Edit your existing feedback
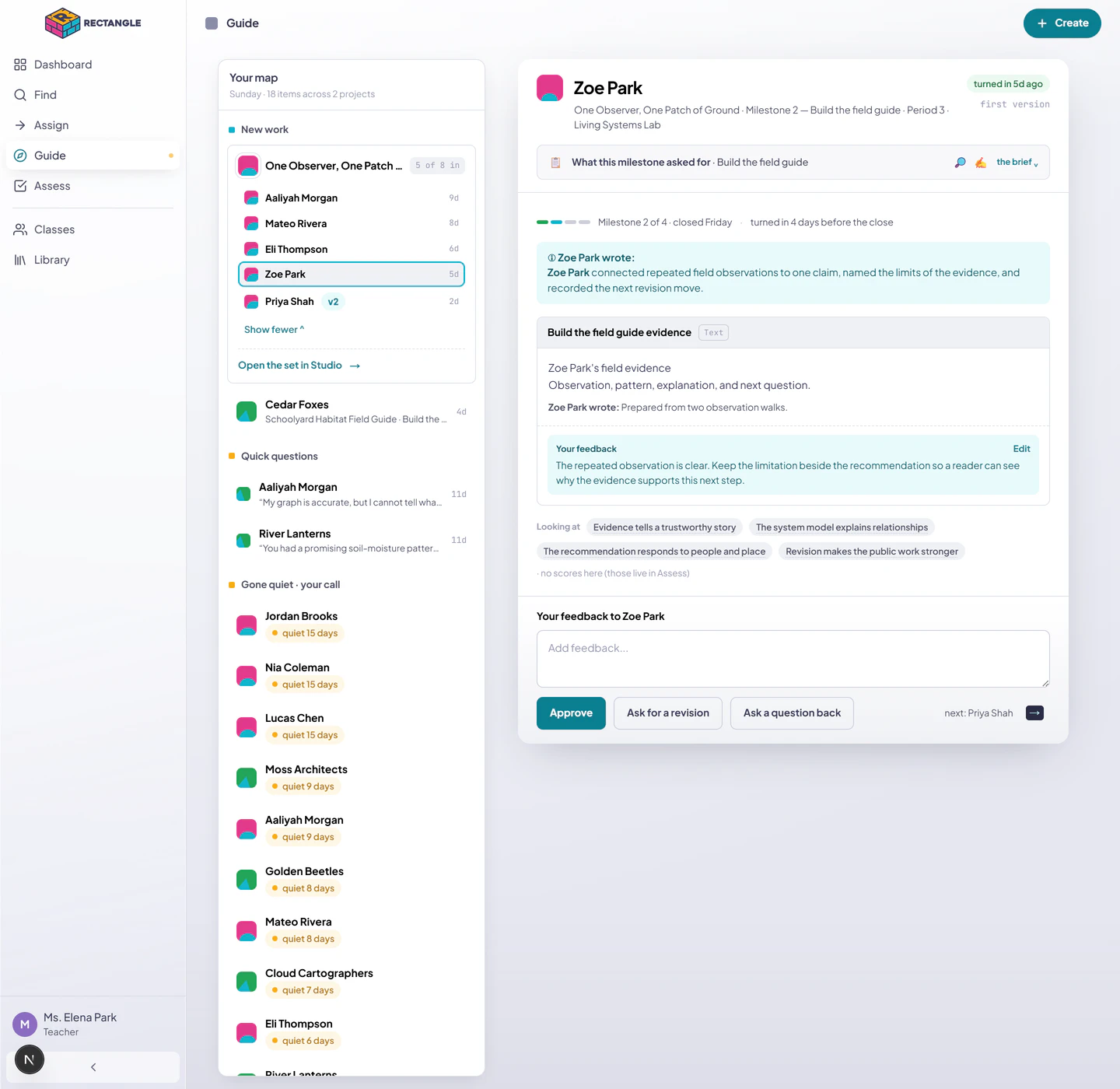The image size is (1120, 1089). tap(1021, 449)
